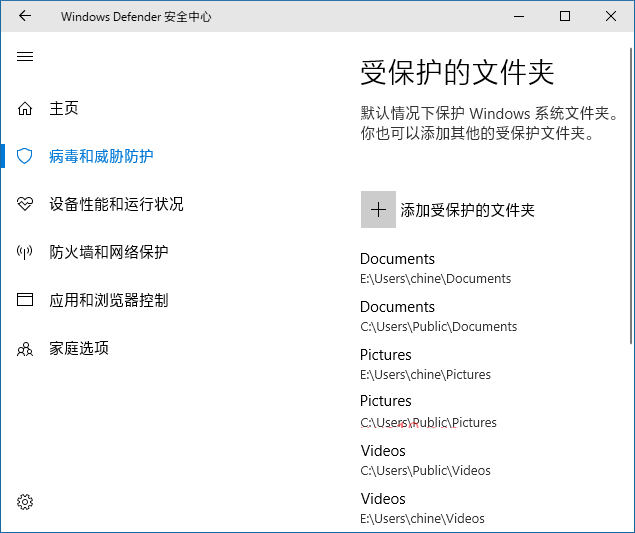Viewport: 635px width, 533px height.
Task: Click the home (主页) house icon
Action: 25,108
